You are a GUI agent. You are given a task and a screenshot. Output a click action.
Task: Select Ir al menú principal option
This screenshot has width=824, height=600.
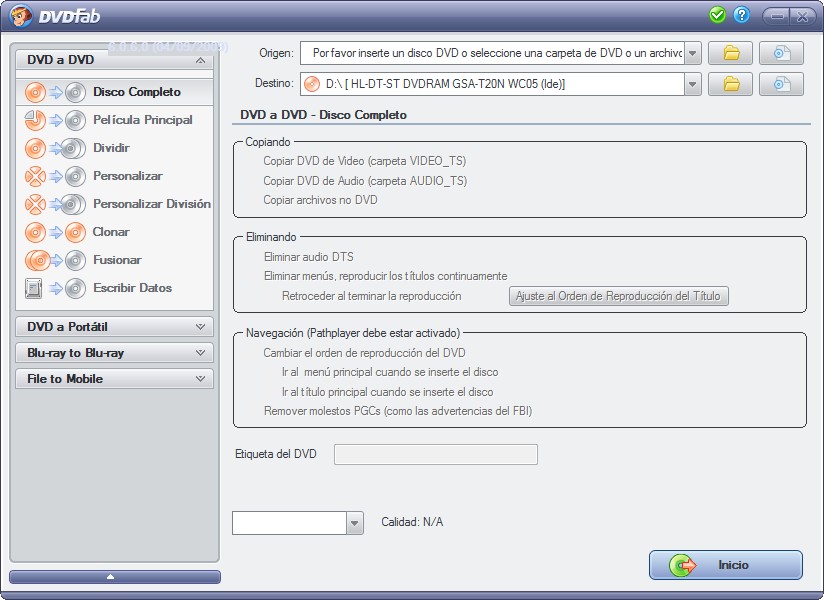(389, 372)
